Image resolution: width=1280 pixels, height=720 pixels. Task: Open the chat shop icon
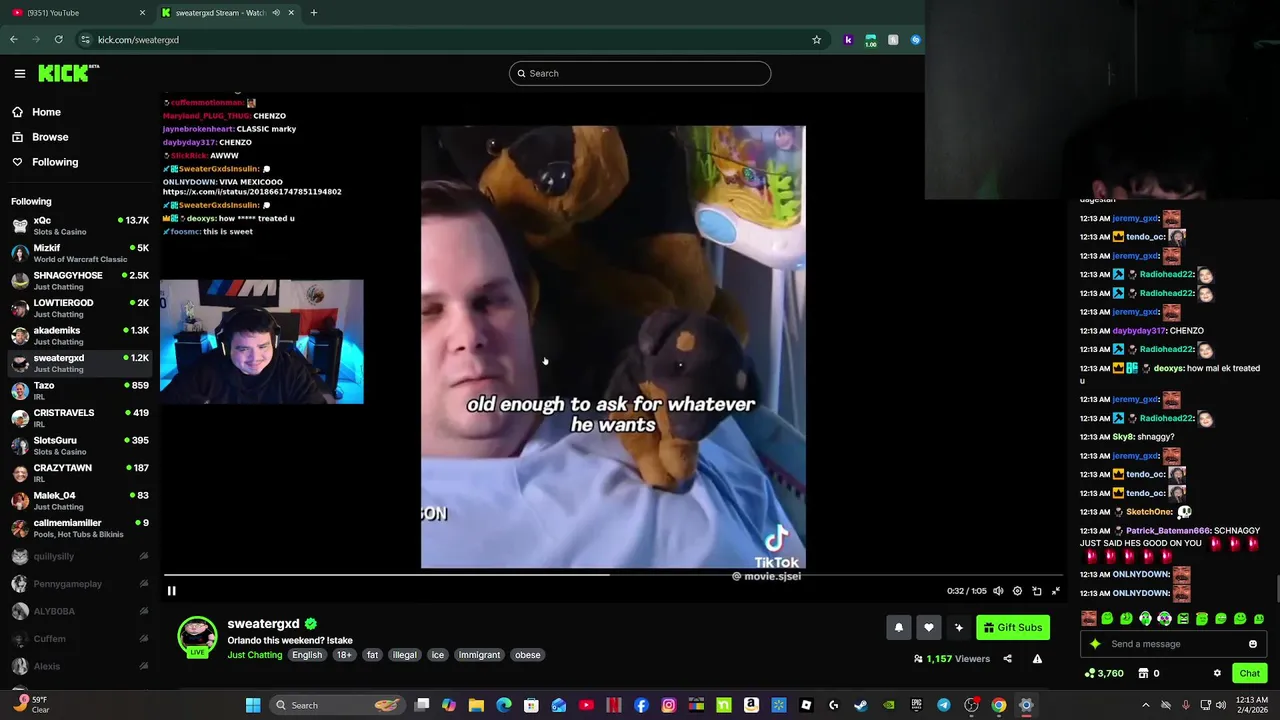[1143, 673]
